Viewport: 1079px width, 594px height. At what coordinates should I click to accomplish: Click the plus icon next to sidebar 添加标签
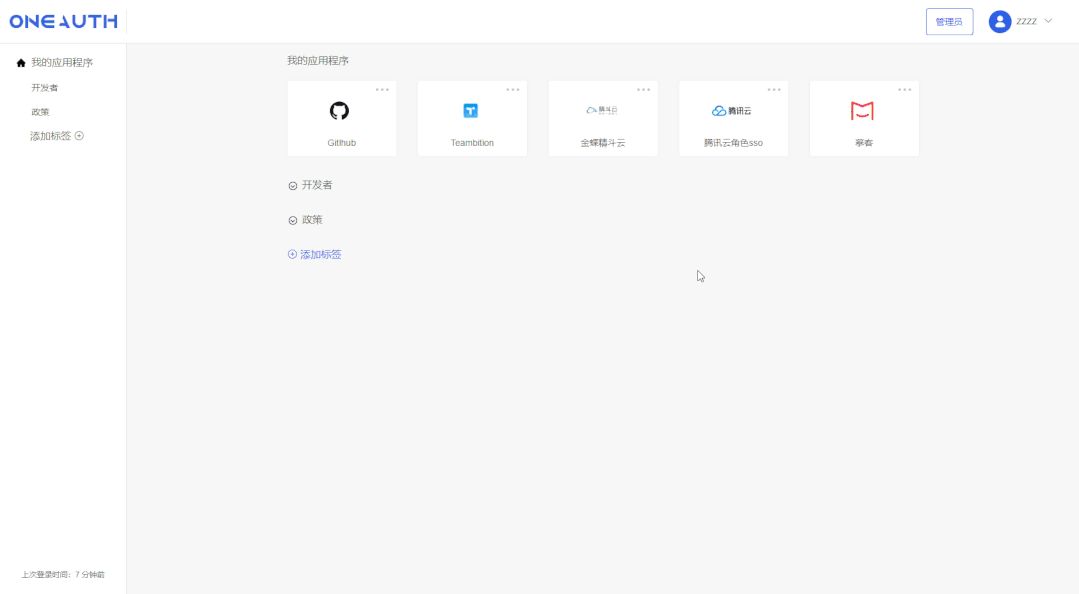pos(79,136)
